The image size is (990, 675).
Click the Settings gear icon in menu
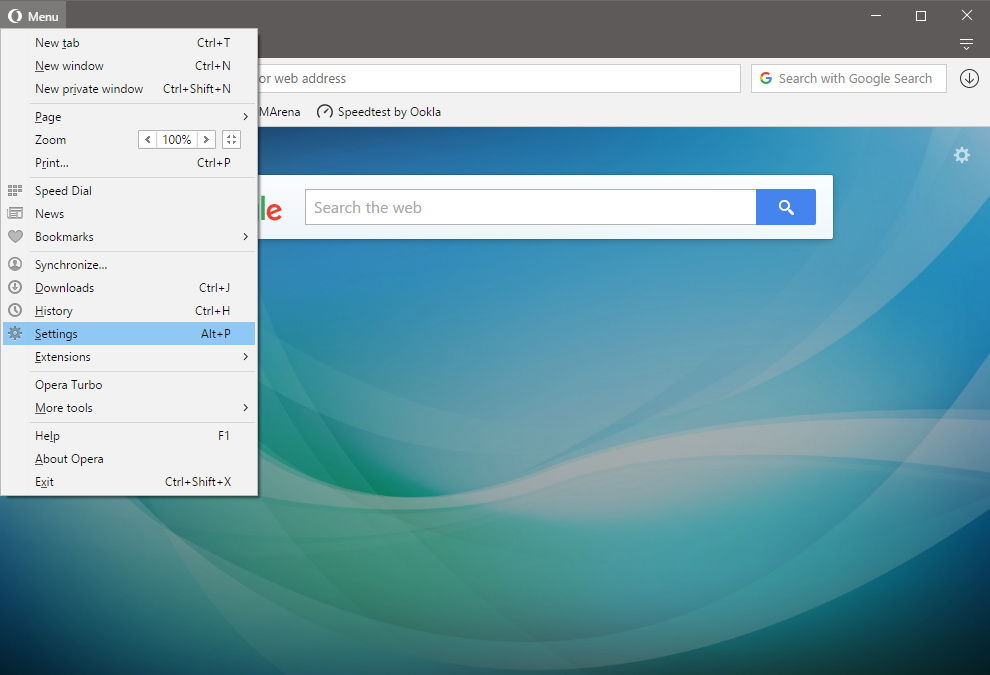tap(15, 333)
